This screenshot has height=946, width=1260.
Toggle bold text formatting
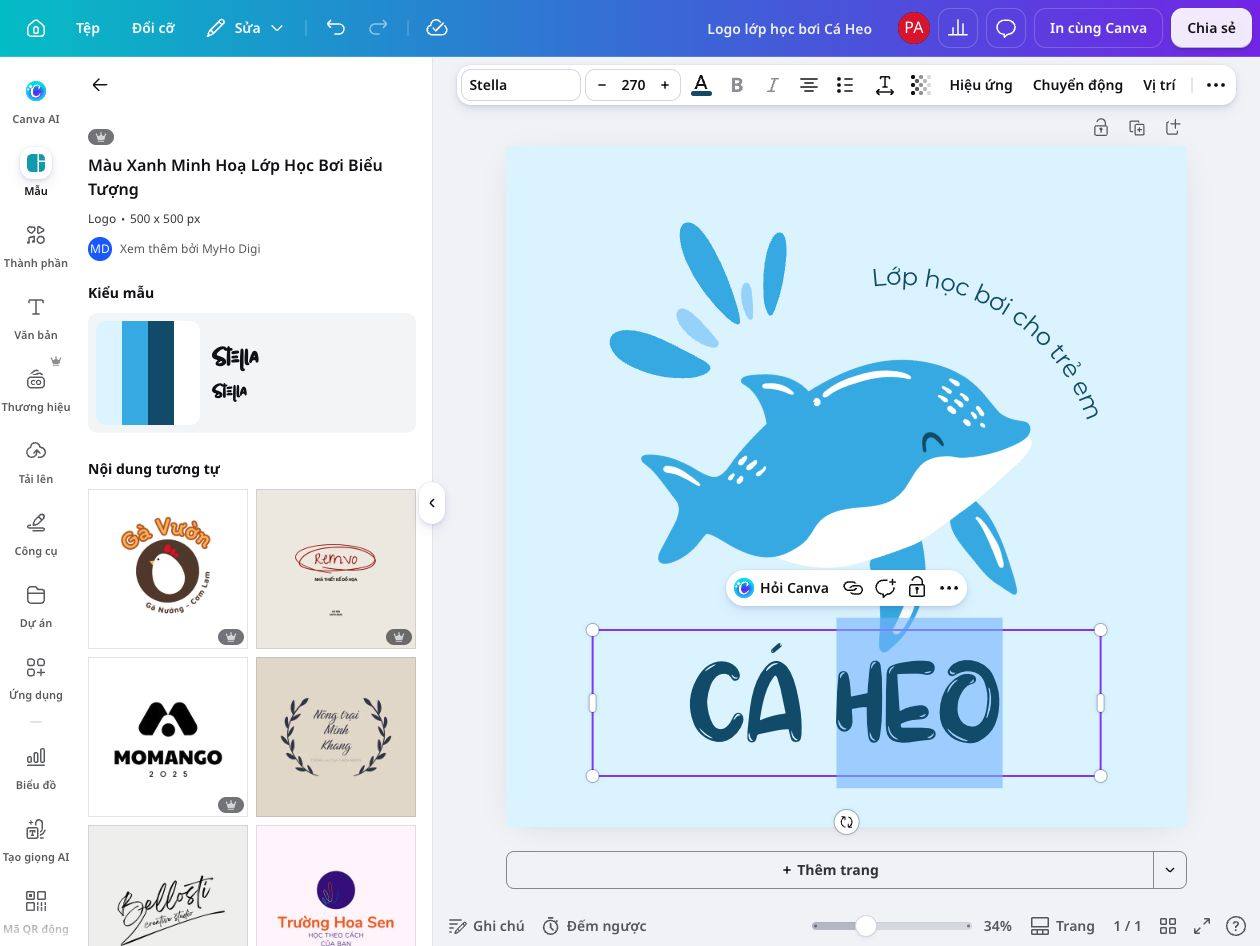737,85
